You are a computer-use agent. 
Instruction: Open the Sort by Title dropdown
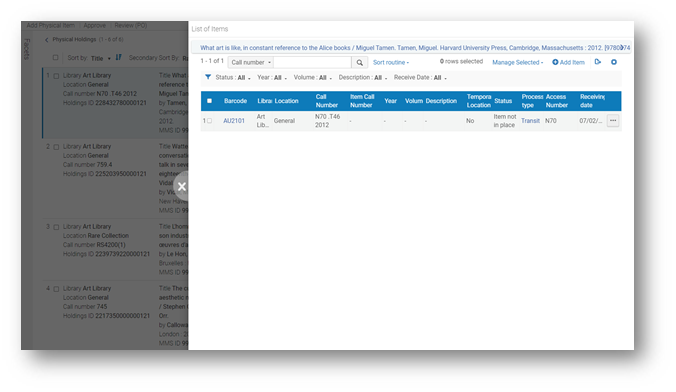coord(100,58)
